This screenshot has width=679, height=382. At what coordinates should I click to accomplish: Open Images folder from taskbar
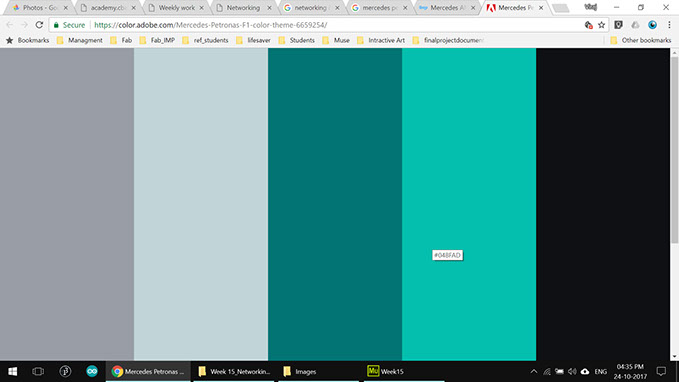[x=318, y=371]
